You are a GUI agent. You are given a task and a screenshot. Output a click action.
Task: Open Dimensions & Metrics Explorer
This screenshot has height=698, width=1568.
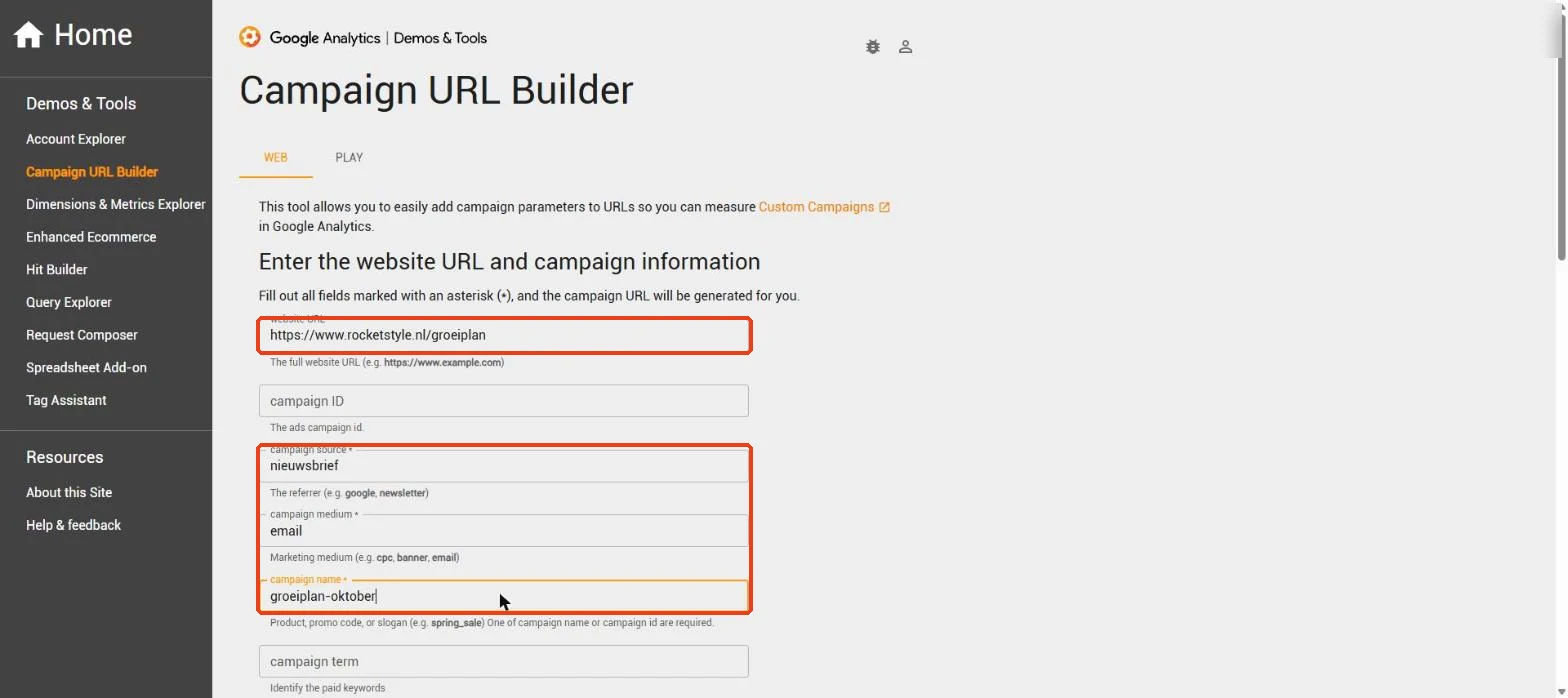coord(116,204)
